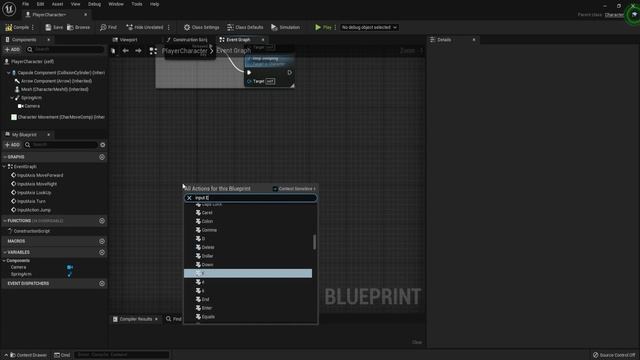
Task: Choose the highlighted E key event
Action: coord(248,273)
